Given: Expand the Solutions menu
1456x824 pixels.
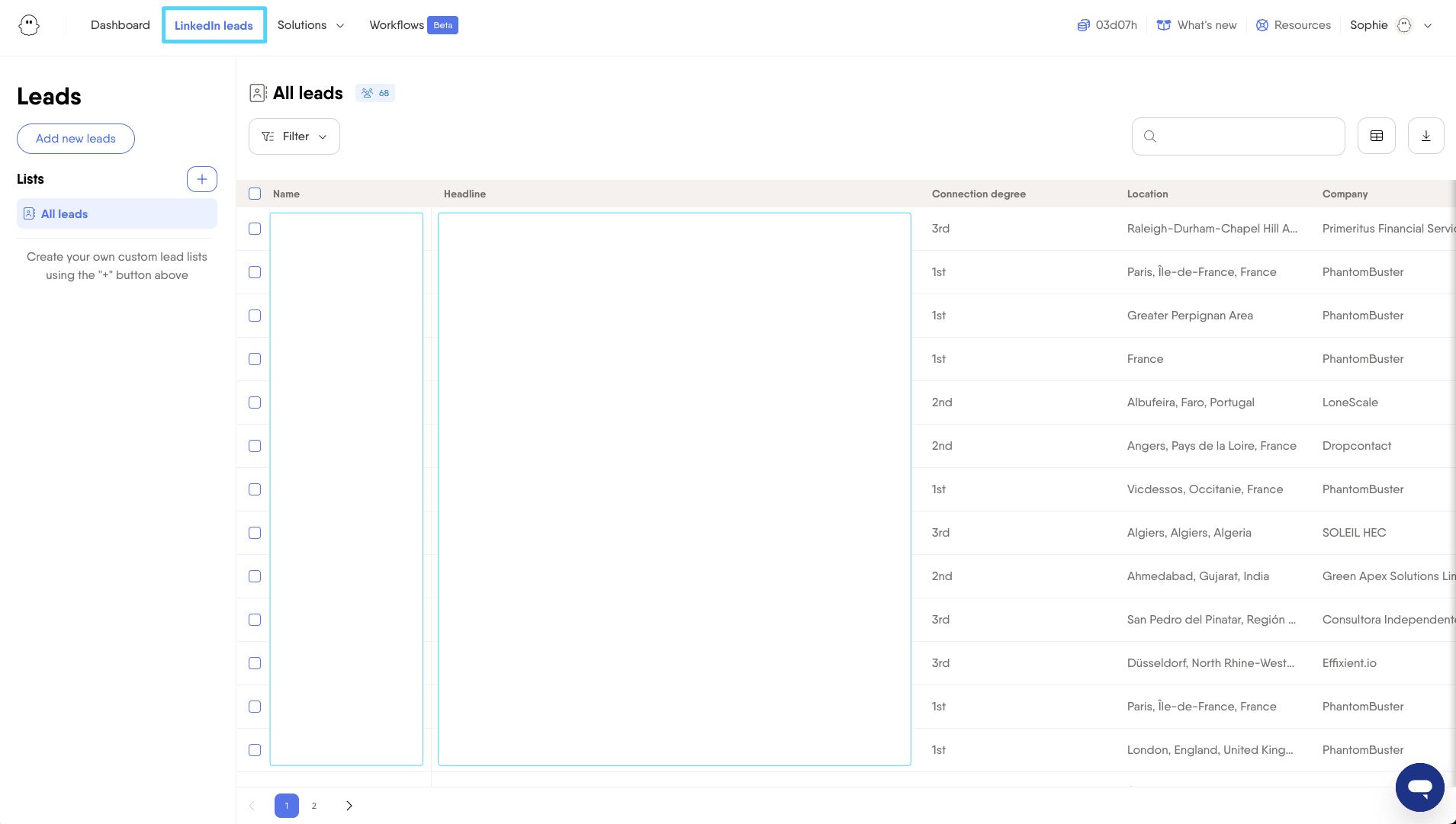Looking at the screenshot, I should click(310, 25).
